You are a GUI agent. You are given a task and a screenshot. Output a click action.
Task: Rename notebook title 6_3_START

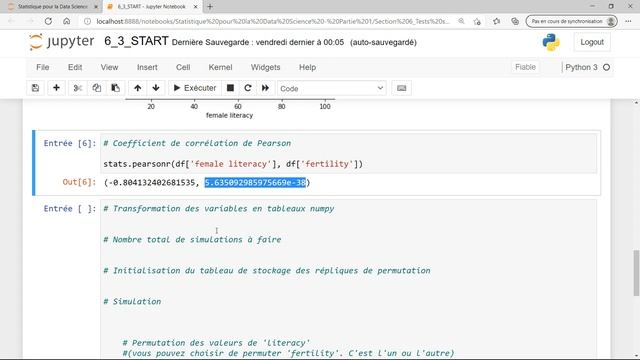click(x=136, y=41)
